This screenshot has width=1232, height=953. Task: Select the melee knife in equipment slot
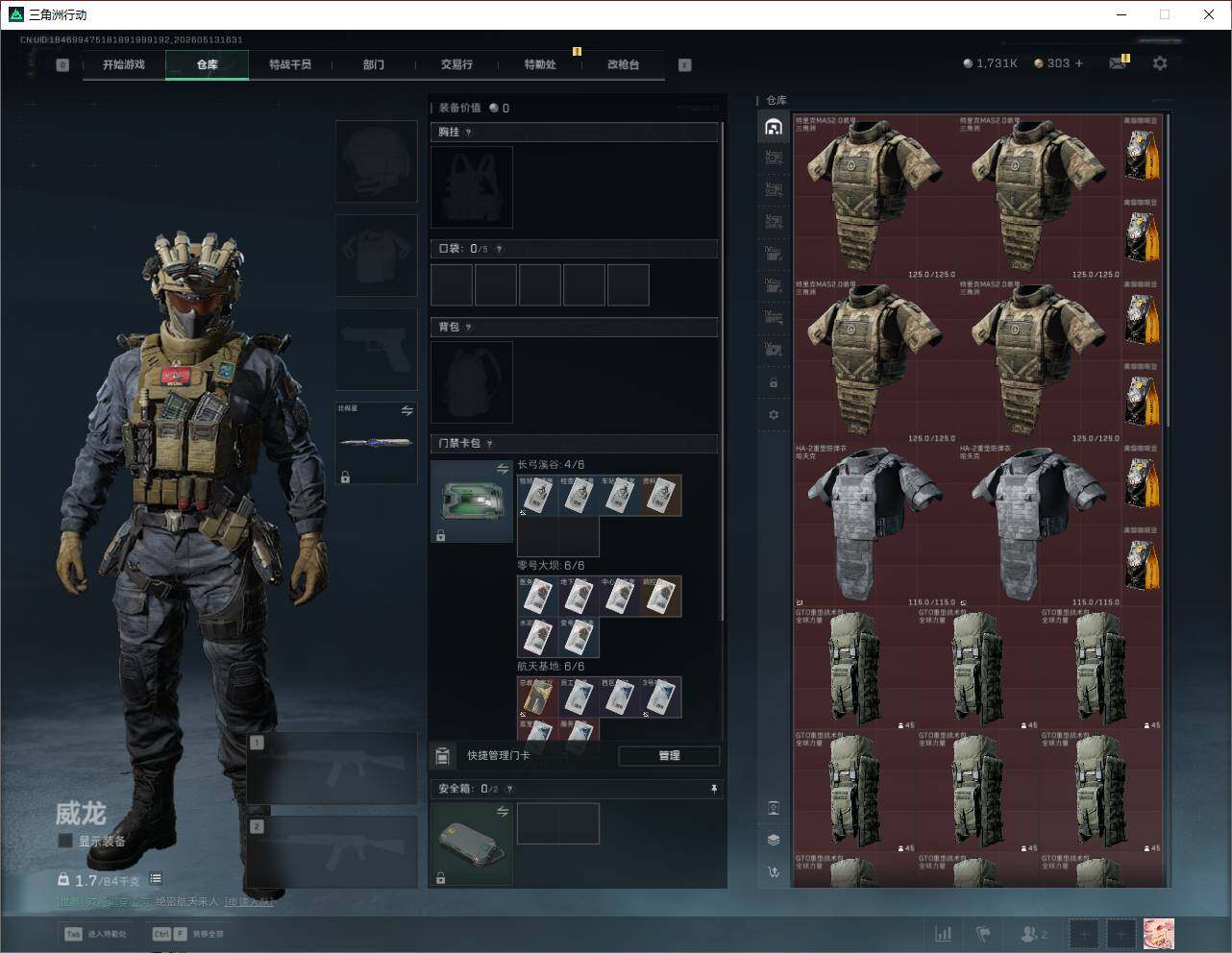point(376,443)
